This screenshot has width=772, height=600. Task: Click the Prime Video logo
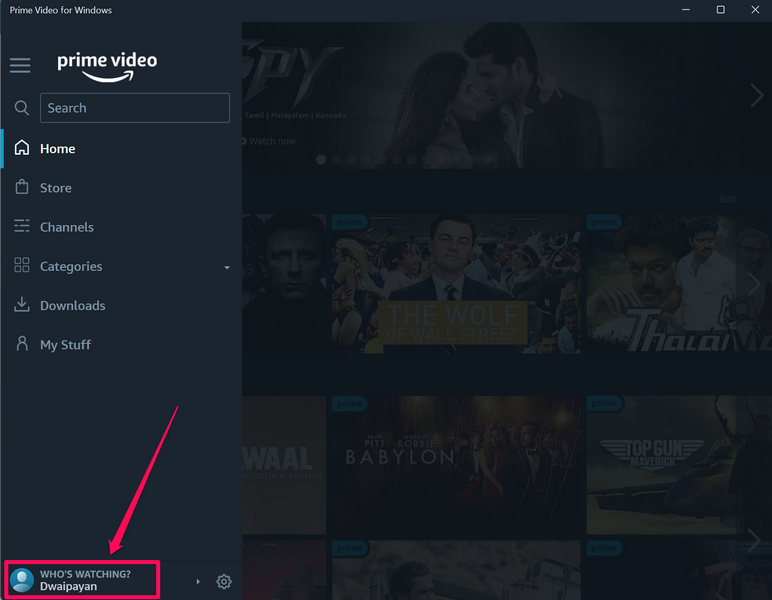pos(107,67)
